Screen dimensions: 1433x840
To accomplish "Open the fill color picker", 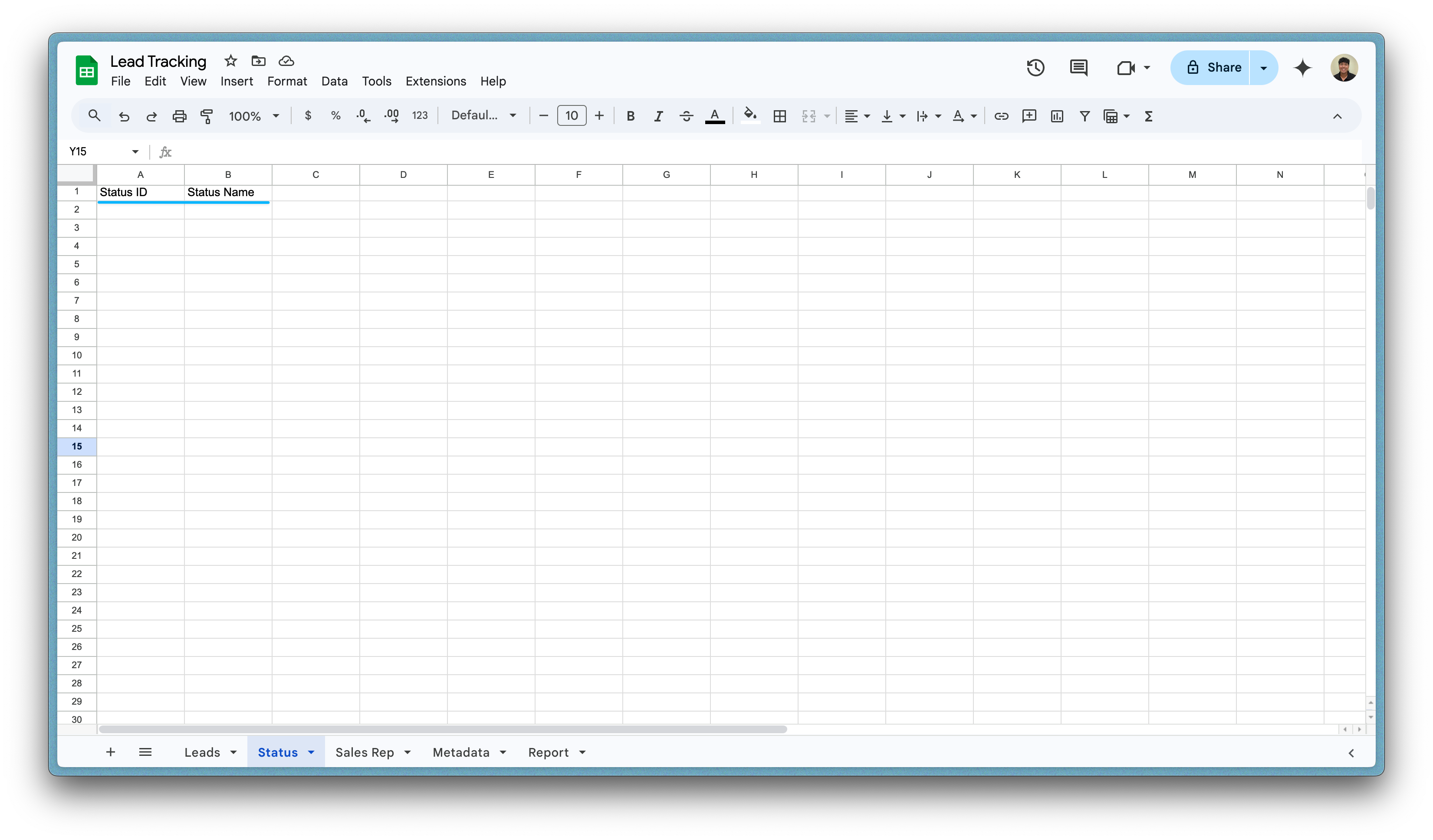I will point(750,115).
